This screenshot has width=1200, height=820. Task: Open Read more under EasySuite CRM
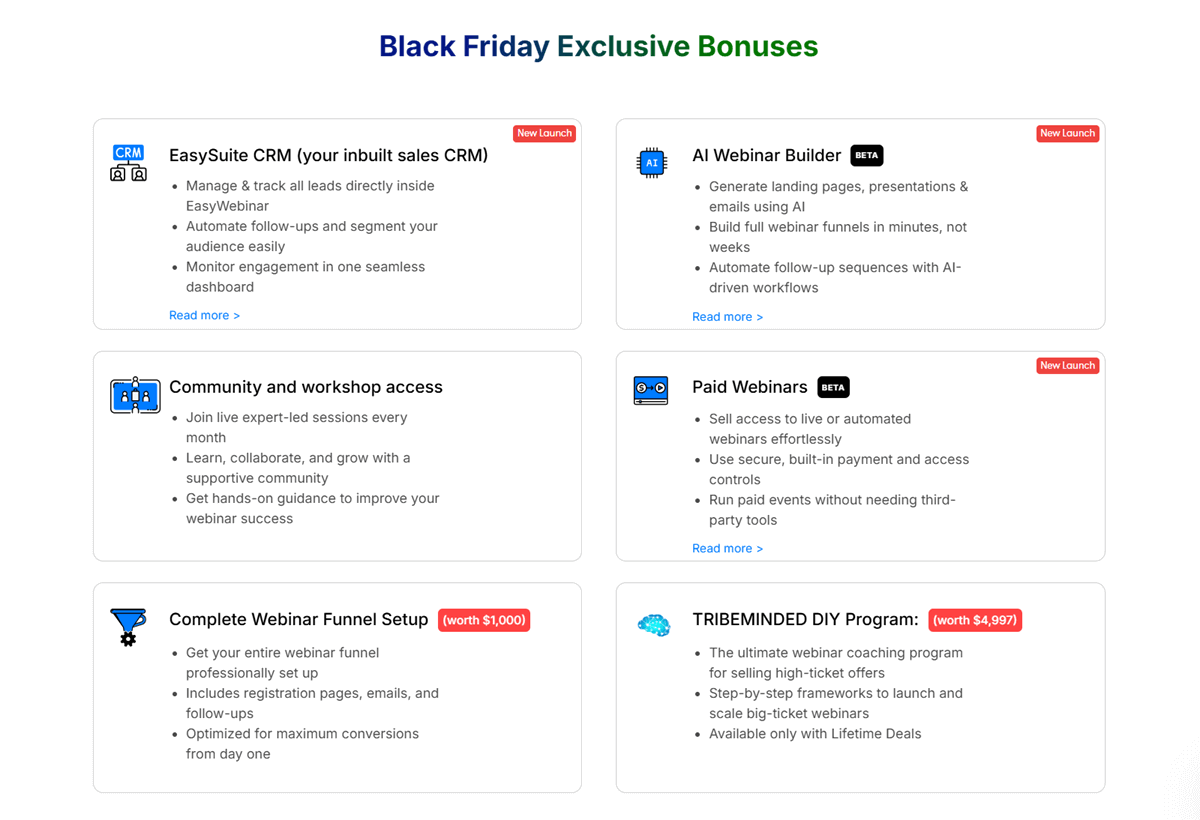[x=204, y=315]
